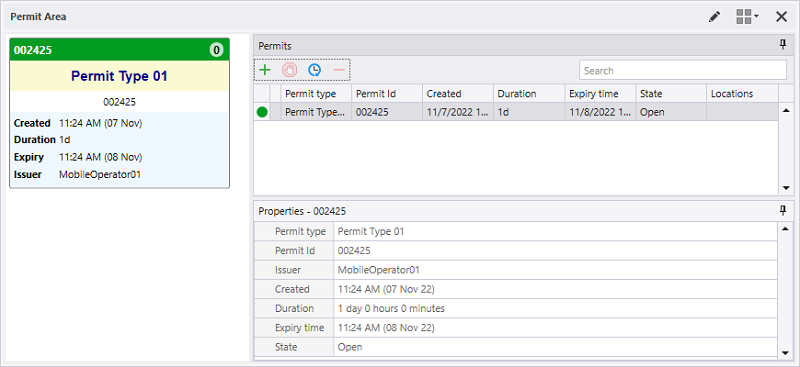Click MobileOperator01 issuer on the card
The image size is (800, 367).
[100, 175]
